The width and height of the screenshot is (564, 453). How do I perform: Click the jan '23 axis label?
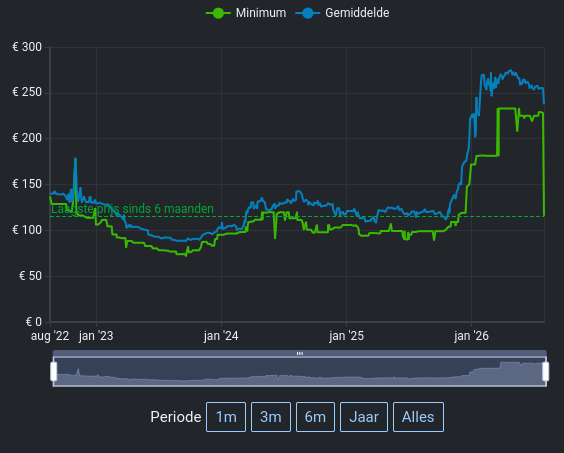[x=96, y=336]
